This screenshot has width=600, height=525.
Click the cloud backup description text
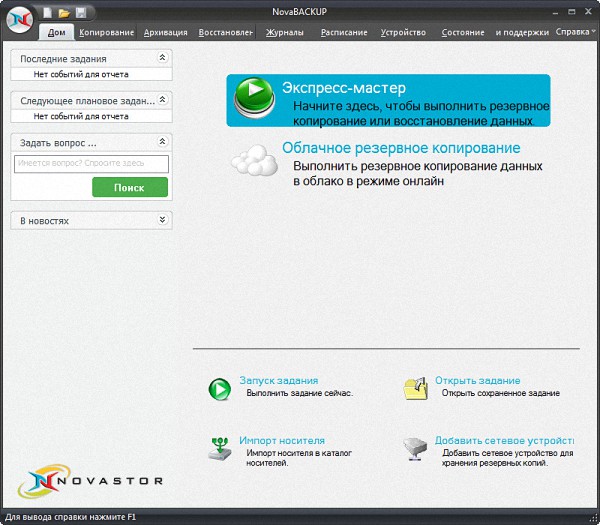[x=417, y=173]
